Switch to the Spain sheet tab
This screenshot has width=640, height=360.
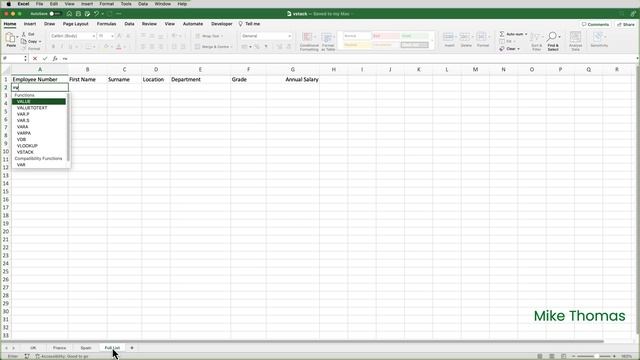coord(86,348)
